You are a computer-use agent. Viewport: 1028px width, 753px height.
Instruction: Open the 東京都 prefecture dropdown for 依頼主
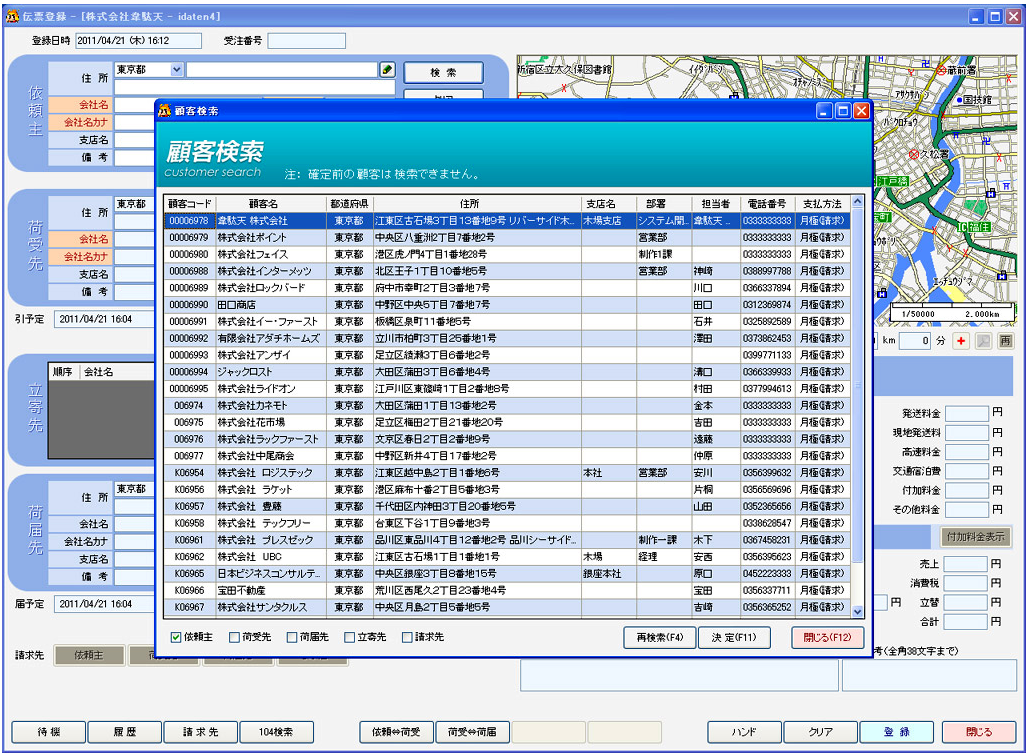coord(177,70)
